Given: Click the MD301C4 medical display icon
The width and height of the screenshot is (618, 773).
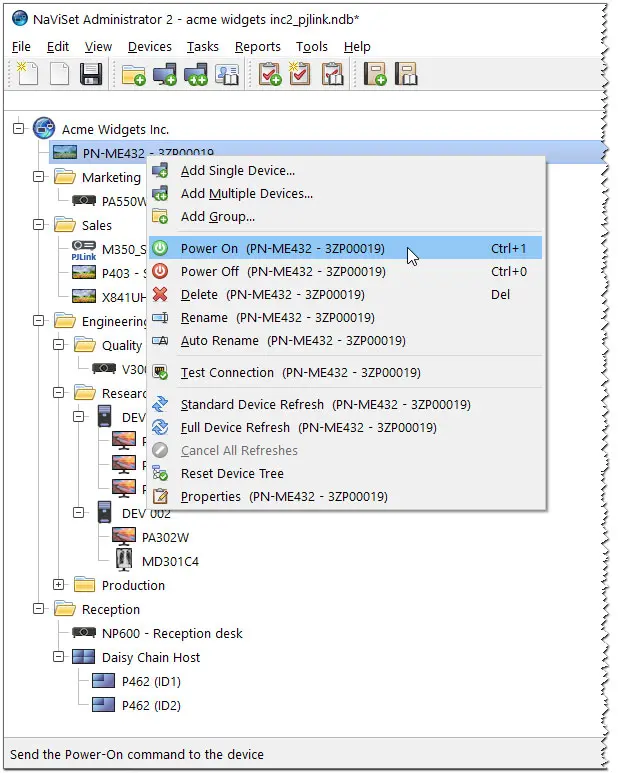Looking at the screenshot, I should pos(124,561).
